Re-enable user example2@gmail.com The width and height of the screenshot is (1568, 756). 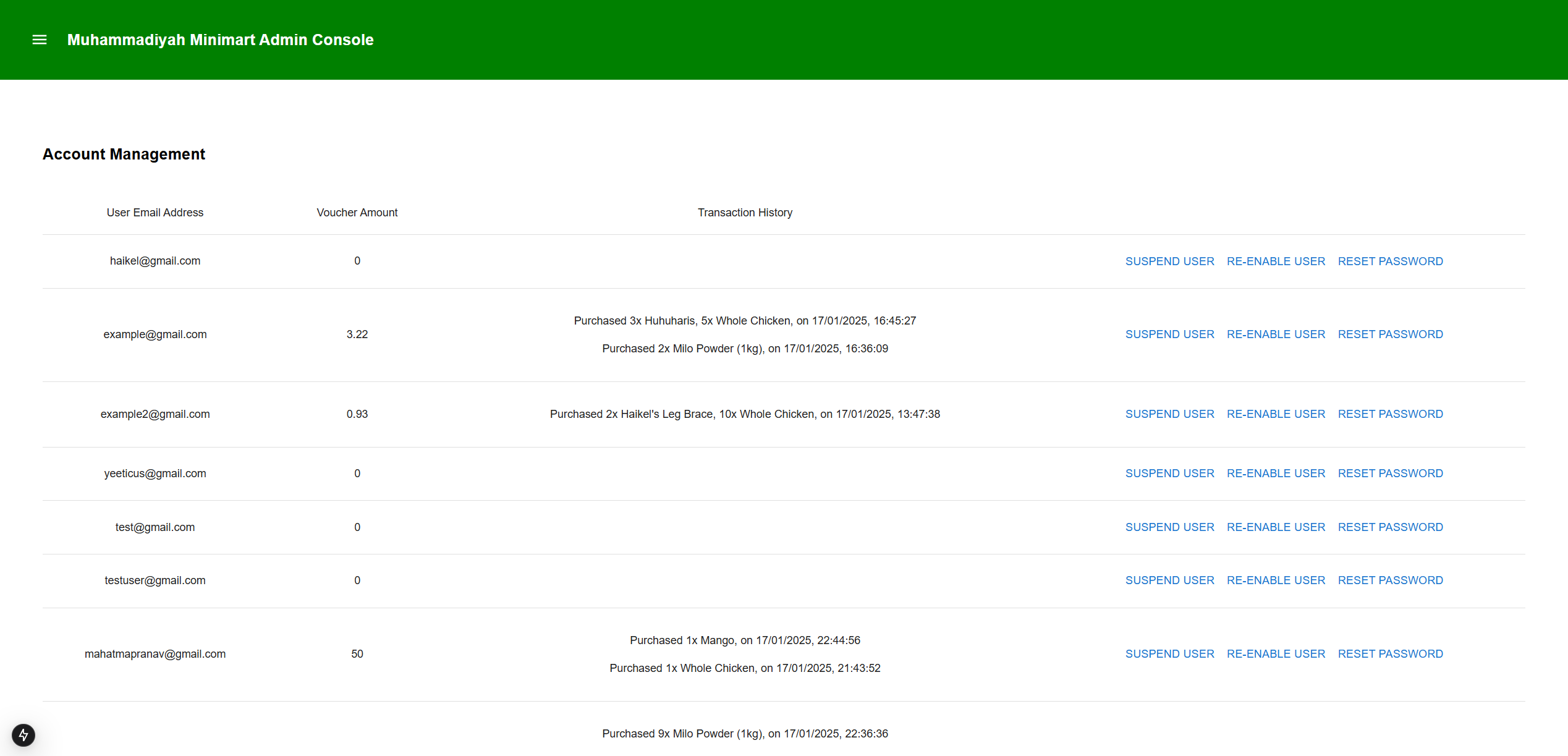click(1276, 414)
